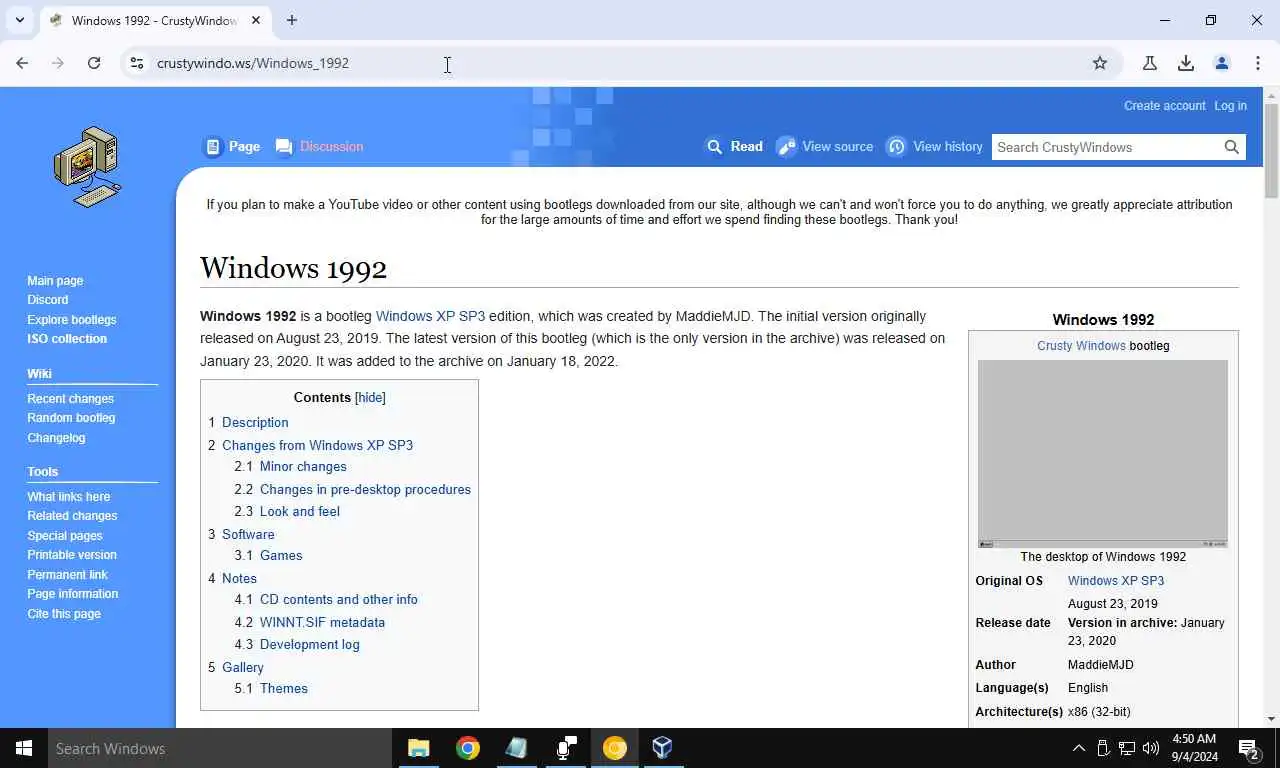Click the browser forward arrow
This screenshot has width=1280, height=768.
tap(58, 63)
